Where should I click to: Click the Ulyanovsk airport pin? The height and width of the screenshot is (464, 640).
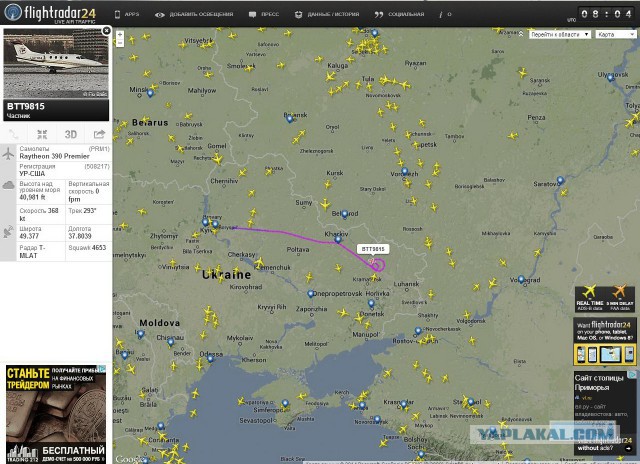click(x=611, y=78)
